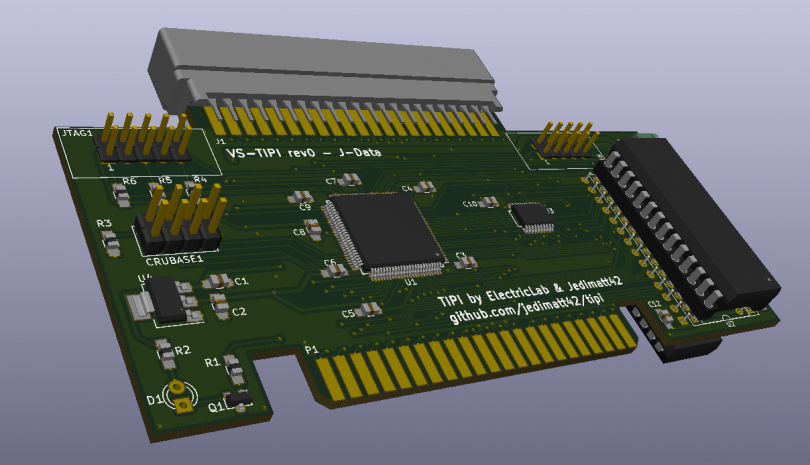Click the Q1 transistor label

[216, 407]
